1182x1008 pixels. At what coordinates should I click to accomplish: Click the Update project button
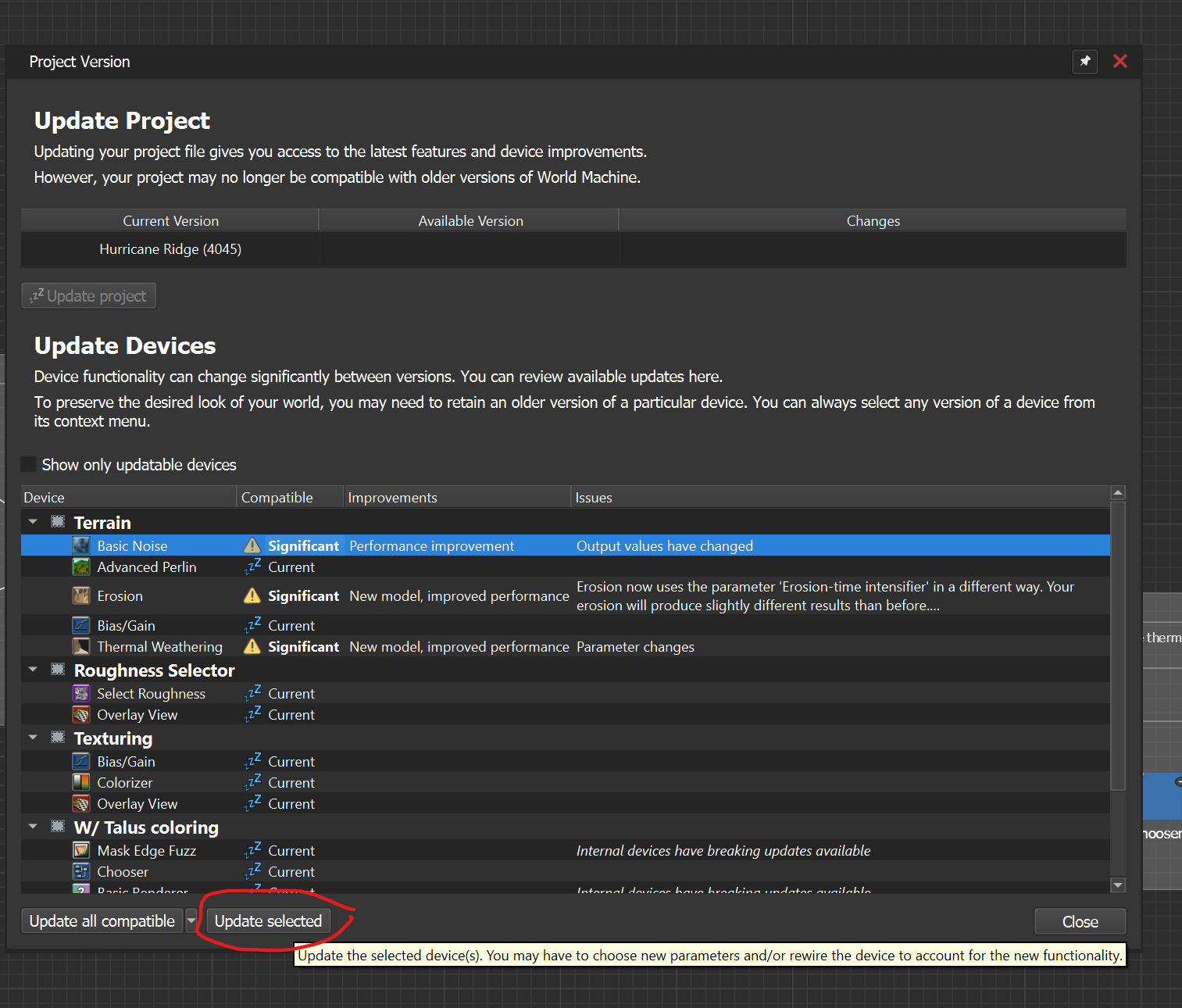click(x=89, y=295)
